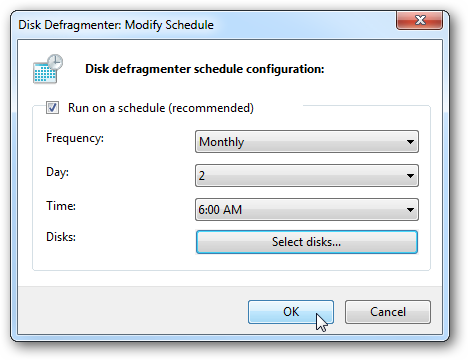This screenshot has height=360, width=468.
Task: Click the dialog title bar text
Action: 116,25
